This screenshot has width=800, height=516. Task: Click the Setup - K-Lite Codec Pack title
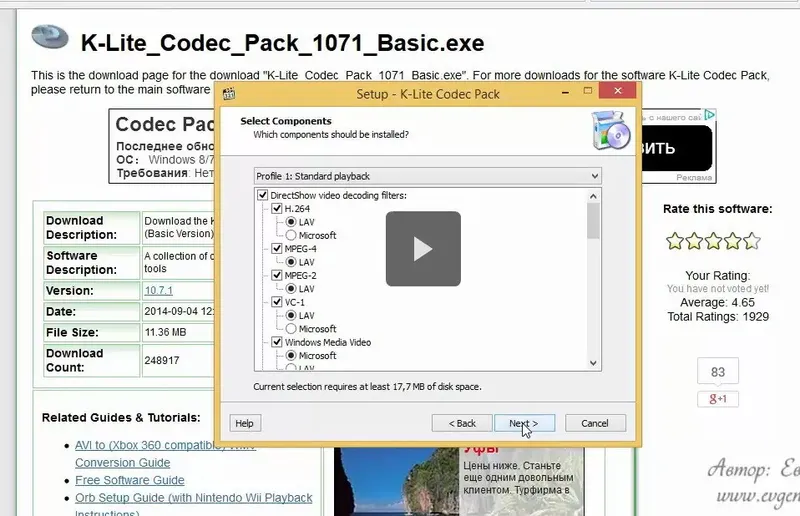coord(428,94)
